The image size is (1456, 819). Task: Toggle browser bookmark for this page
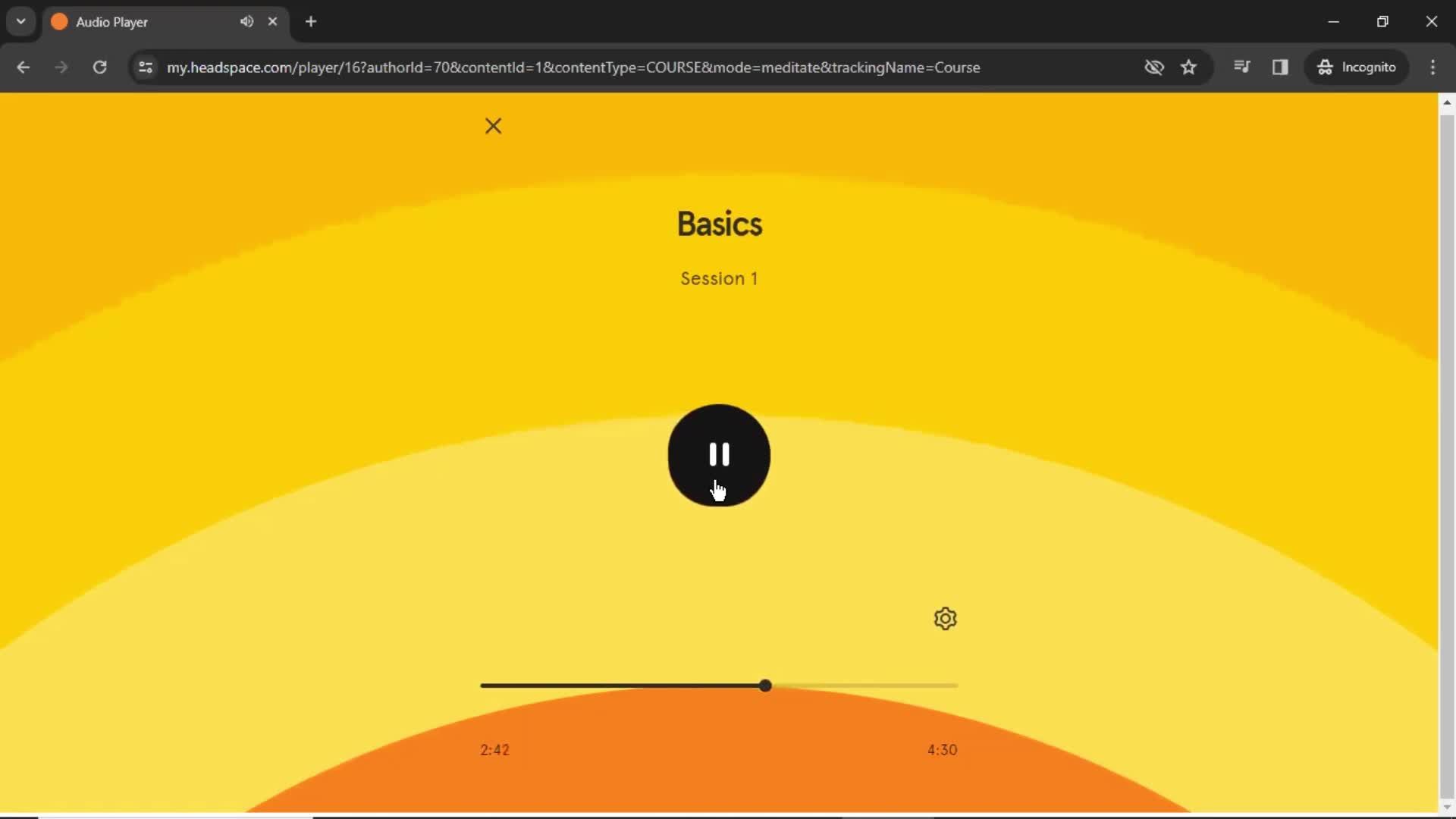point(1189,67)
